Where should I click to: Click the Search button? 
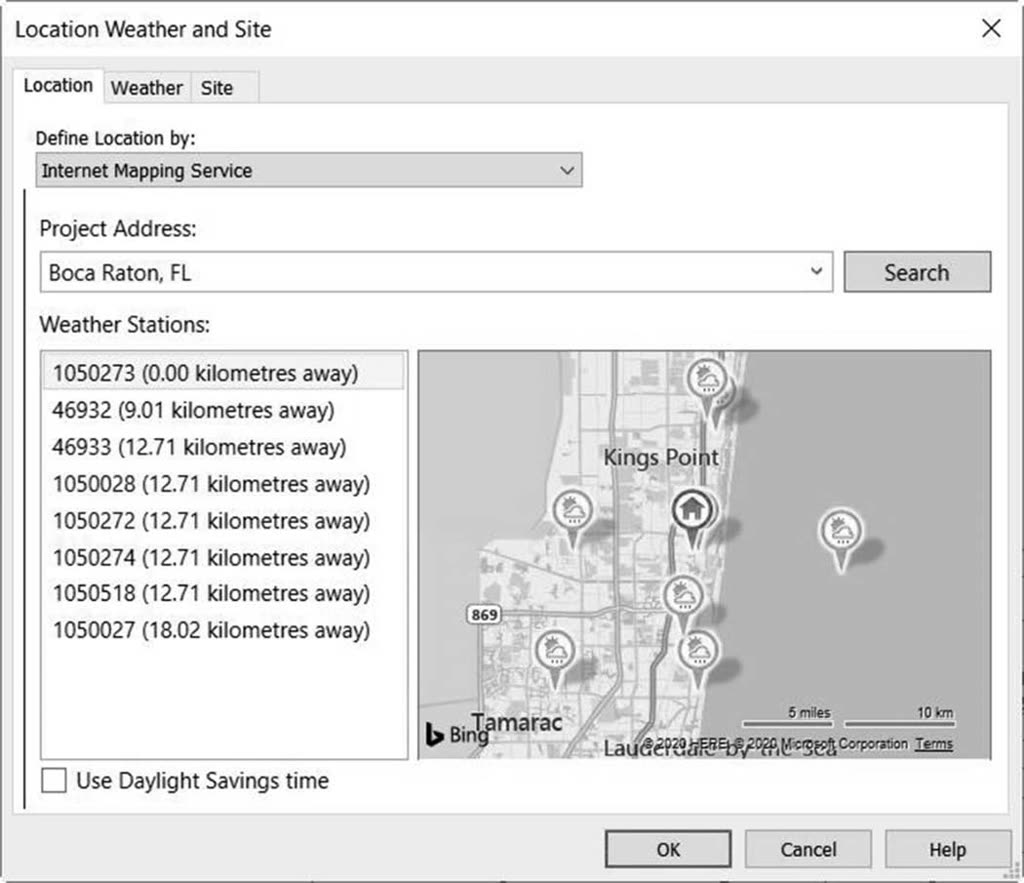pos(917,272)
